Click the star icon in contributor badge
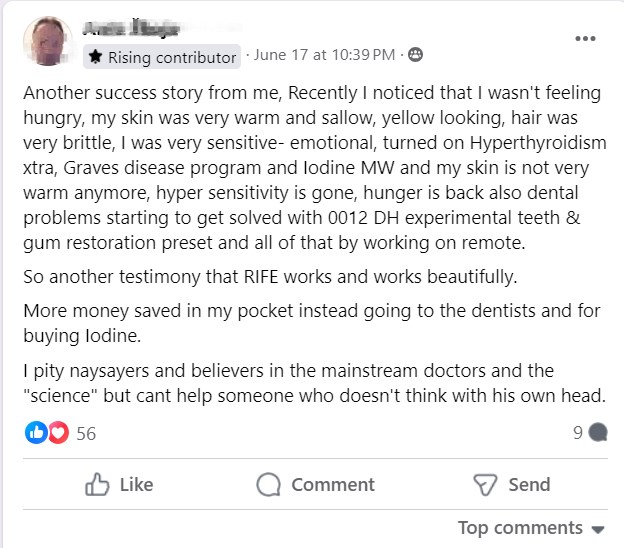 95,57
